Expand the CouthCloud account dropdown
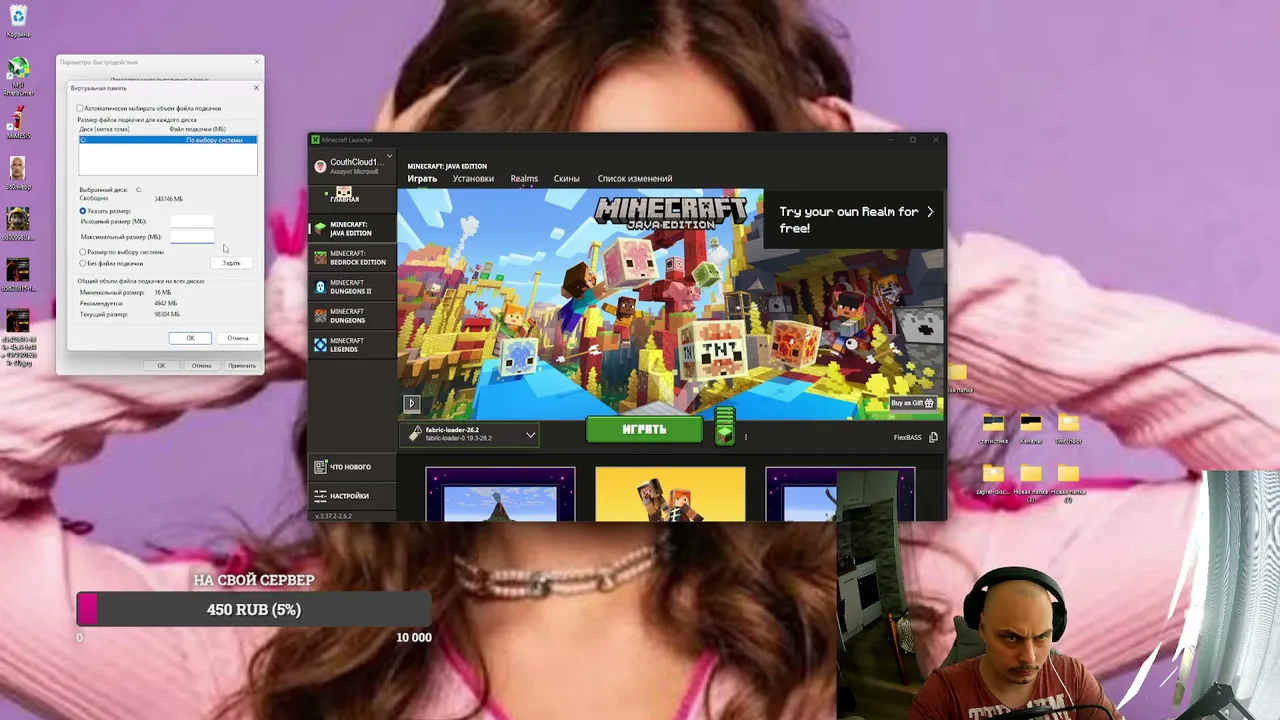 click(389, 157)
